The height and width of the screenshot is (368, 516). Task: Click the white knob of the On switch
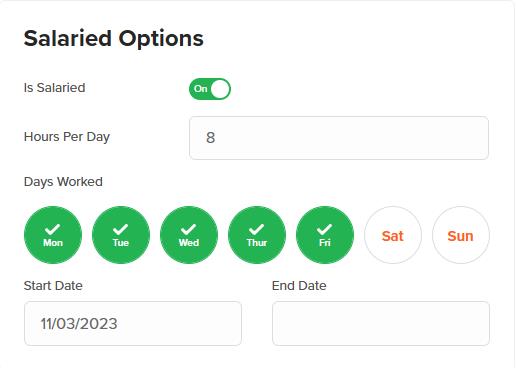[x=220, y=89]
